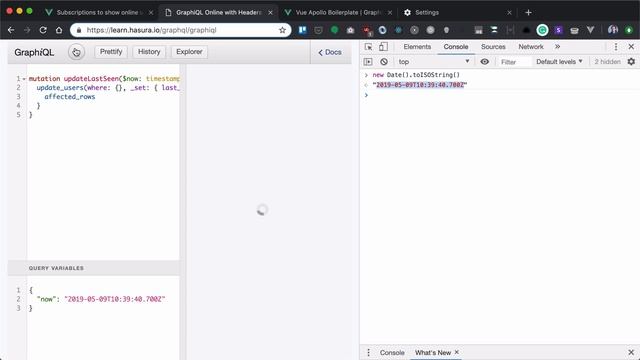Collapse the mutation on line 1
This screenshot has width=640, height=360.
pyautogui.click(x=24, y=79)
